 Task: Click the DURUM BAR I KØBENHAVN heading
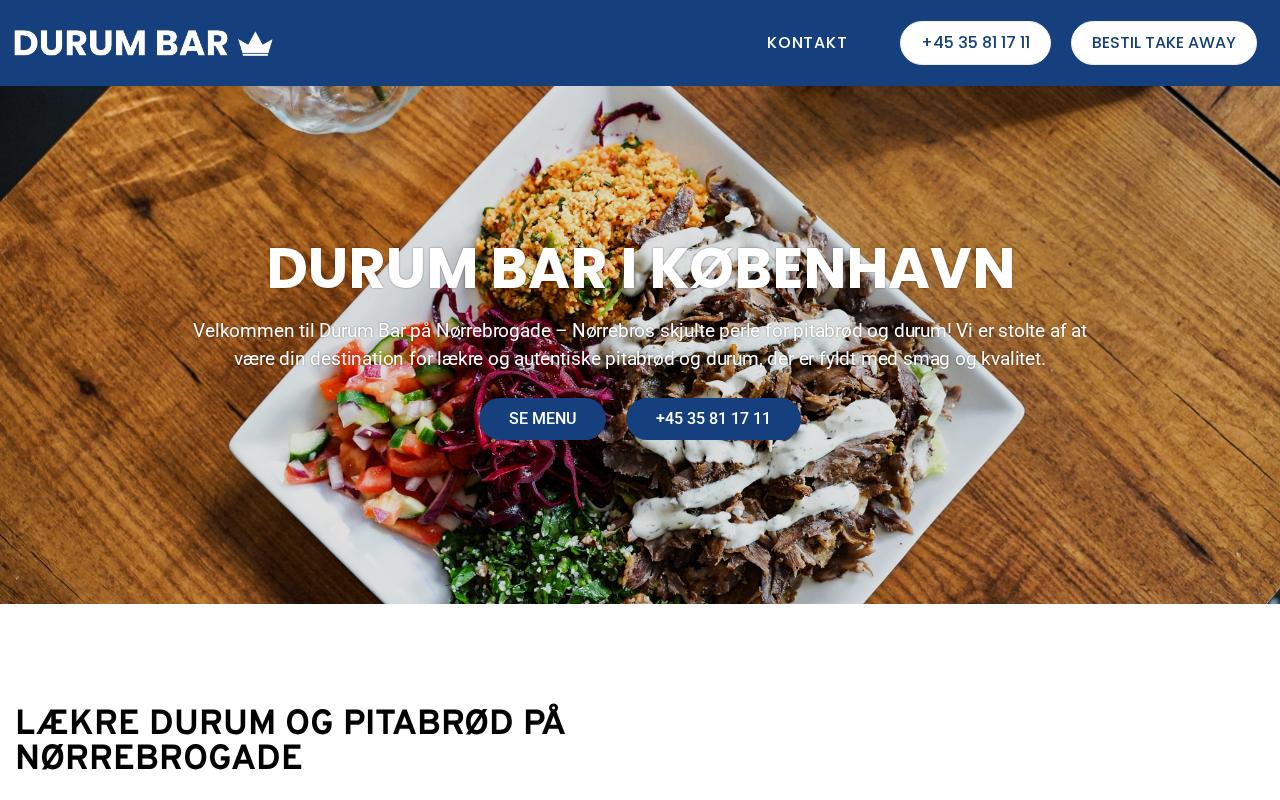pos(640,269)
